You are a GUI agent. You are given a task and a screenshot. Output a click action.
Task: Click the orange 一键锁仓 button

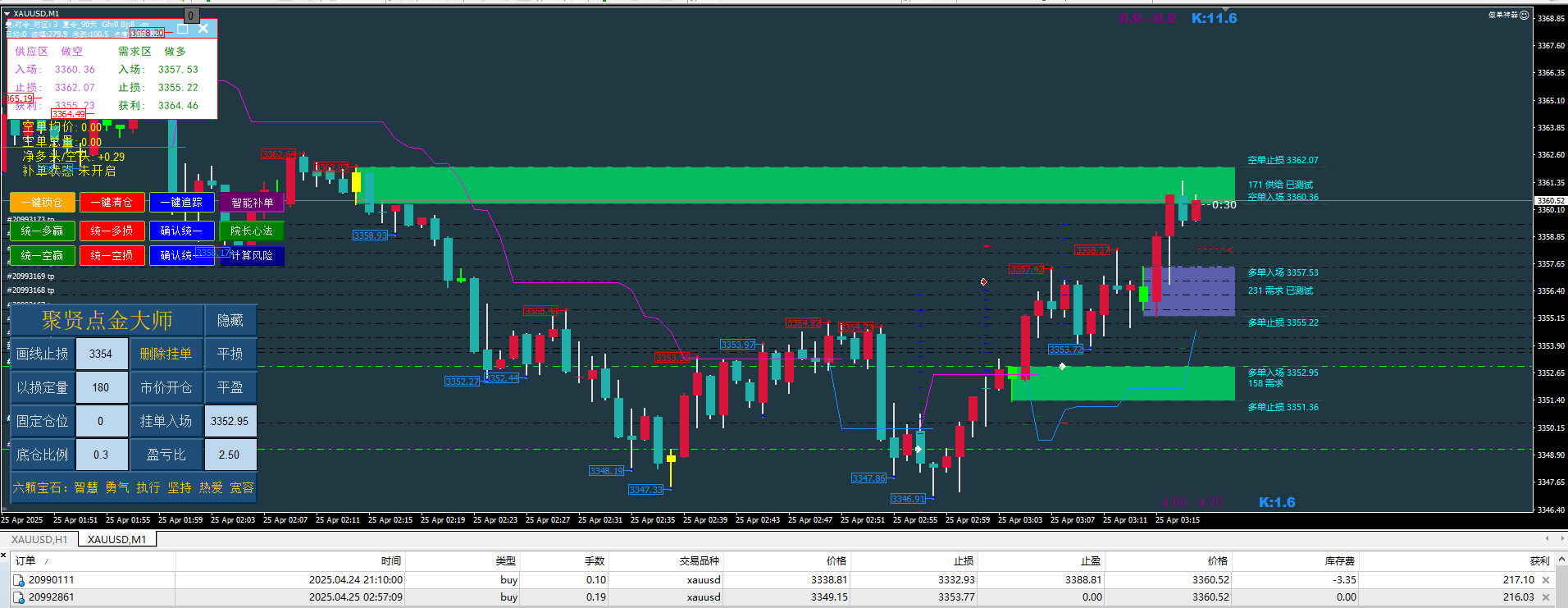(x=43, y=202)
